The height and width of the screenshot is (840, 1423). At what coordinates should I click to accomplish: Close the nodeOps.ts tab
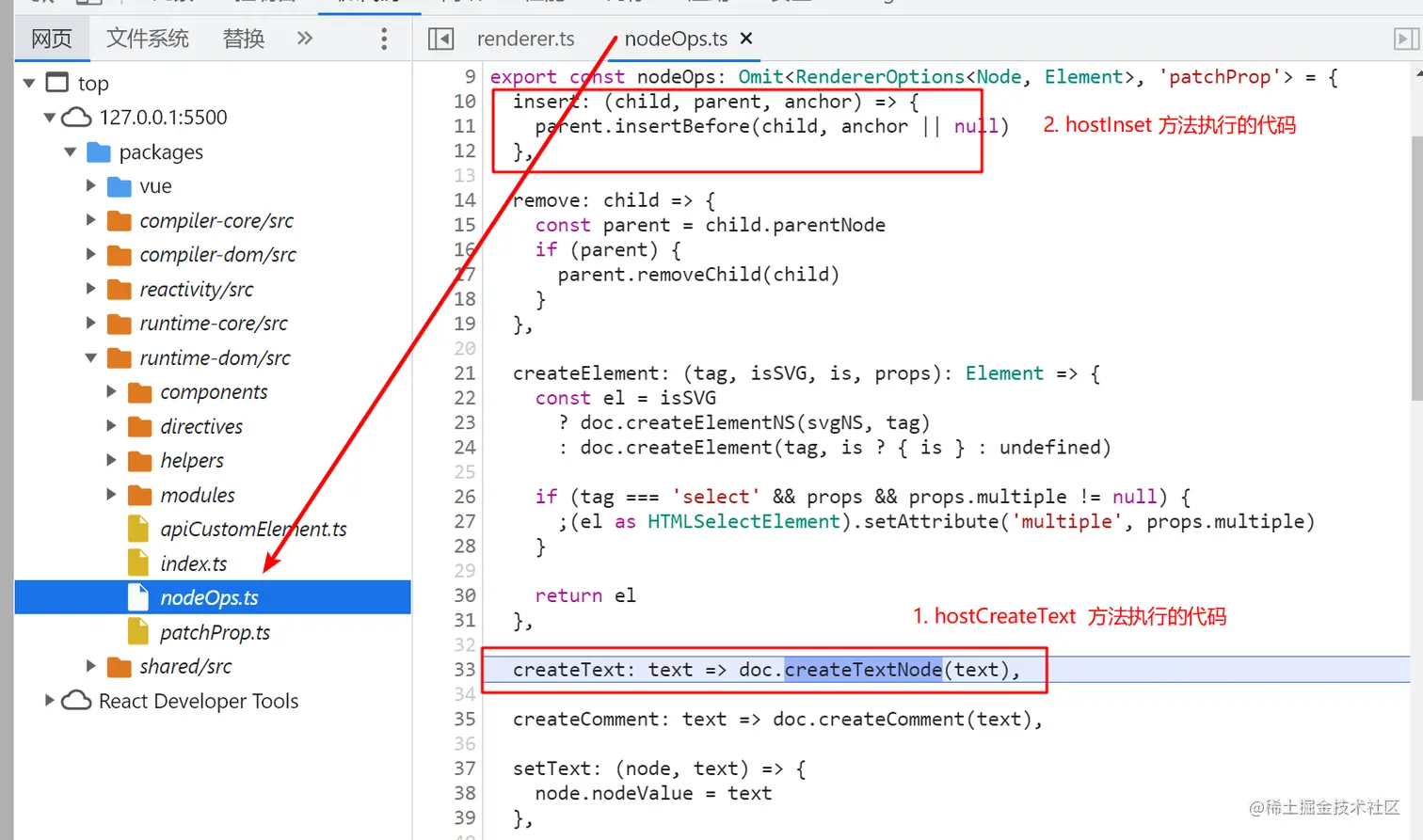tap(746, 39)
